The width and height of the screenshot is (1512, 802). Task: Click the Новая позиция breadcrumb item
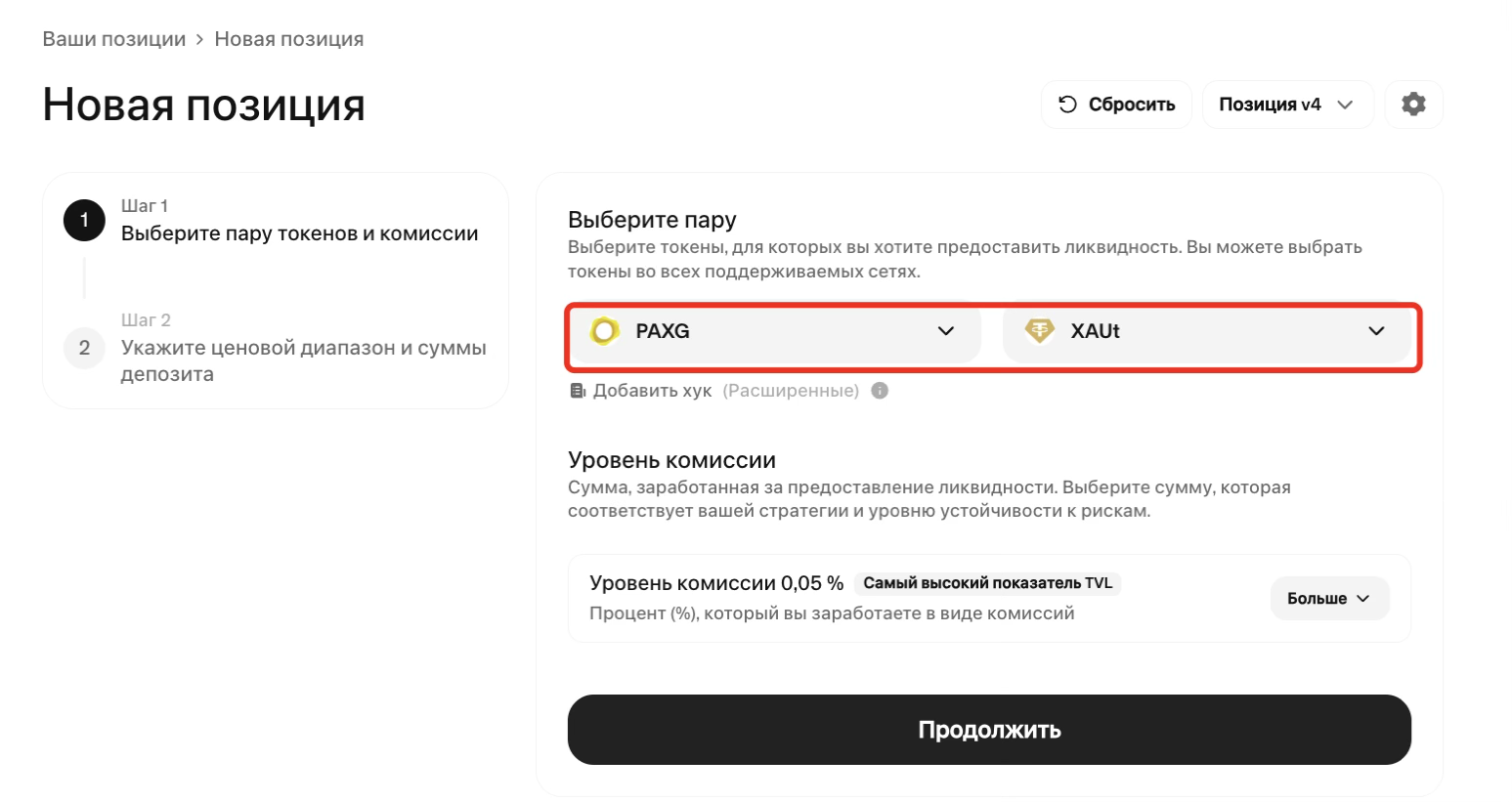[x=289, y=39]
